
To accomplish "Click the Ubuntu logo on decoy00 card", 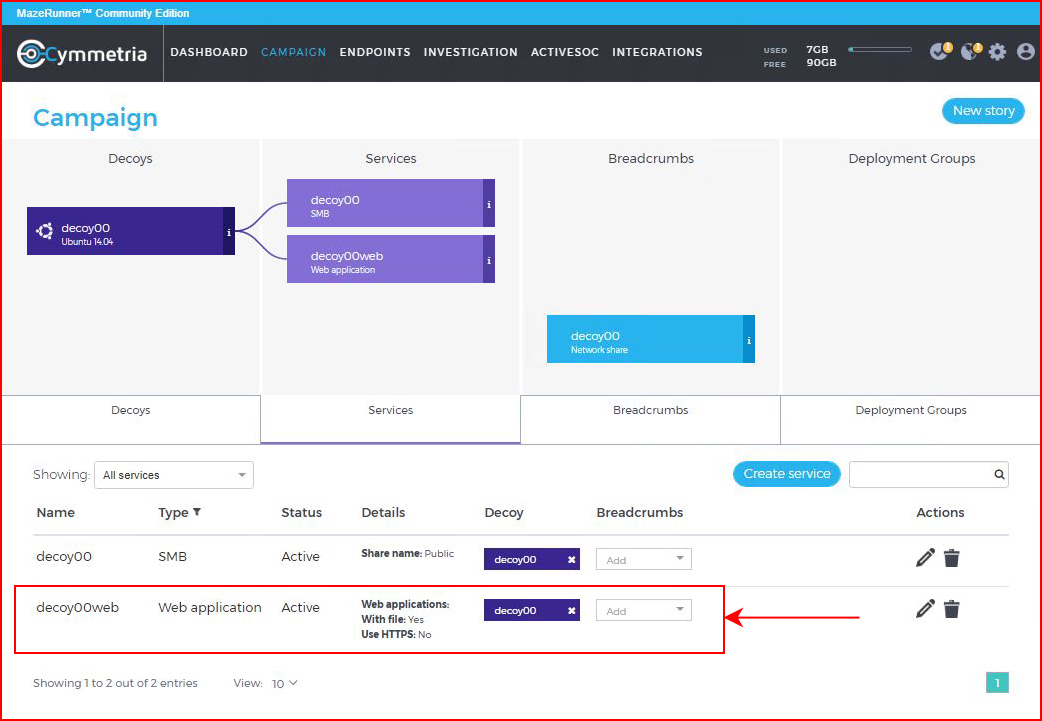I will pos(45,231).
